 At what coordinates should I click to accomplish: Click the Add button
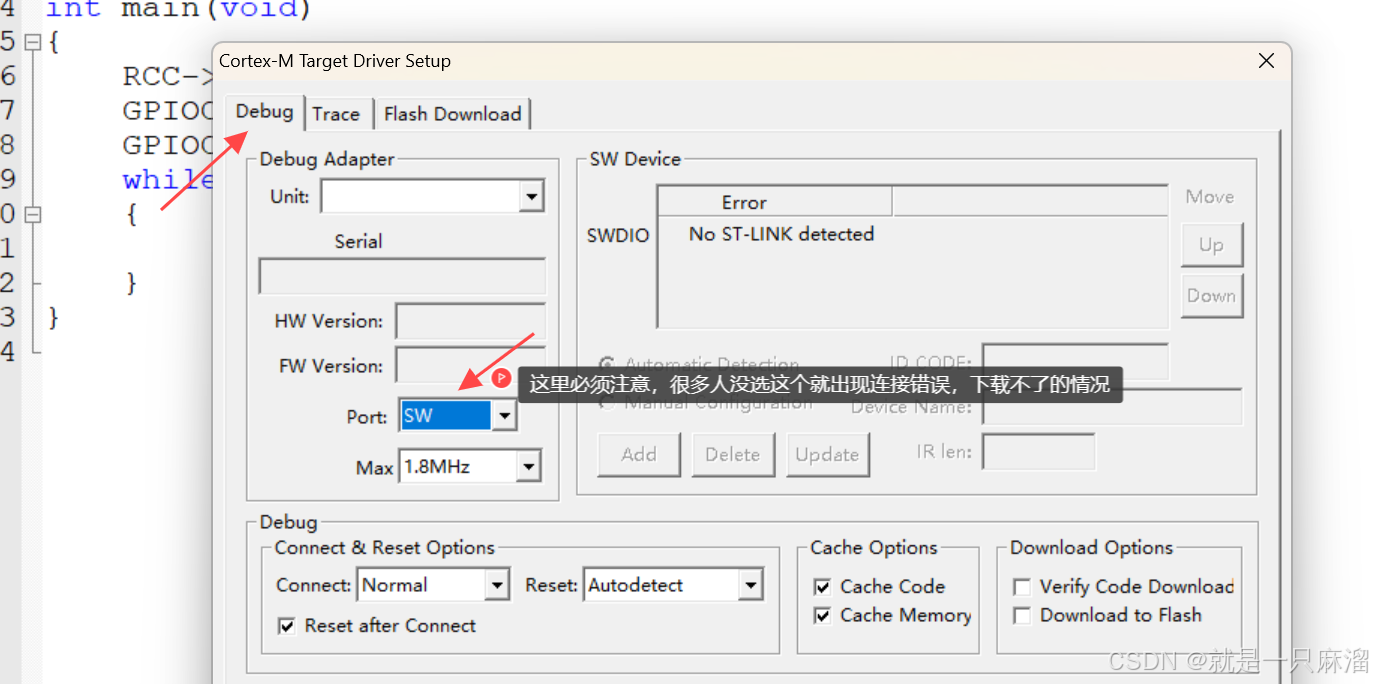(639, 454)
